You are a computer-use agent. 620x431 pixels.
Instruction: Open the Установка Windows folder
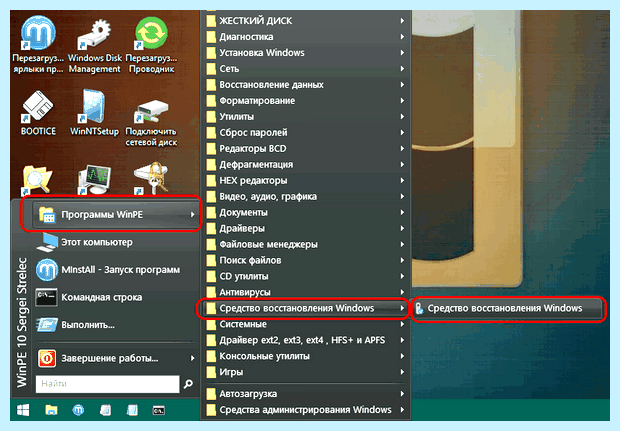click(x=306, y=53)
